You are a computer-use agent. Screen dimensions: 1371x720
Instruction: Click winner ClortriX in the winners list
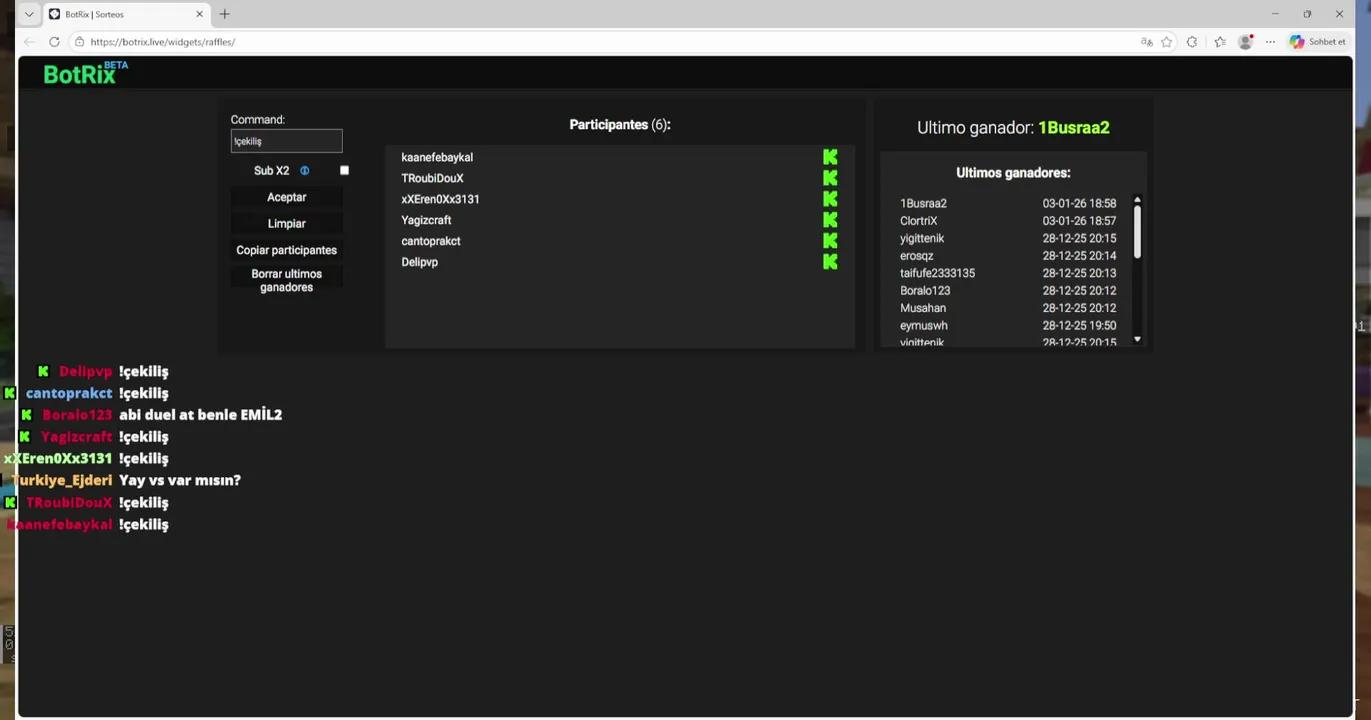[919, 221]
